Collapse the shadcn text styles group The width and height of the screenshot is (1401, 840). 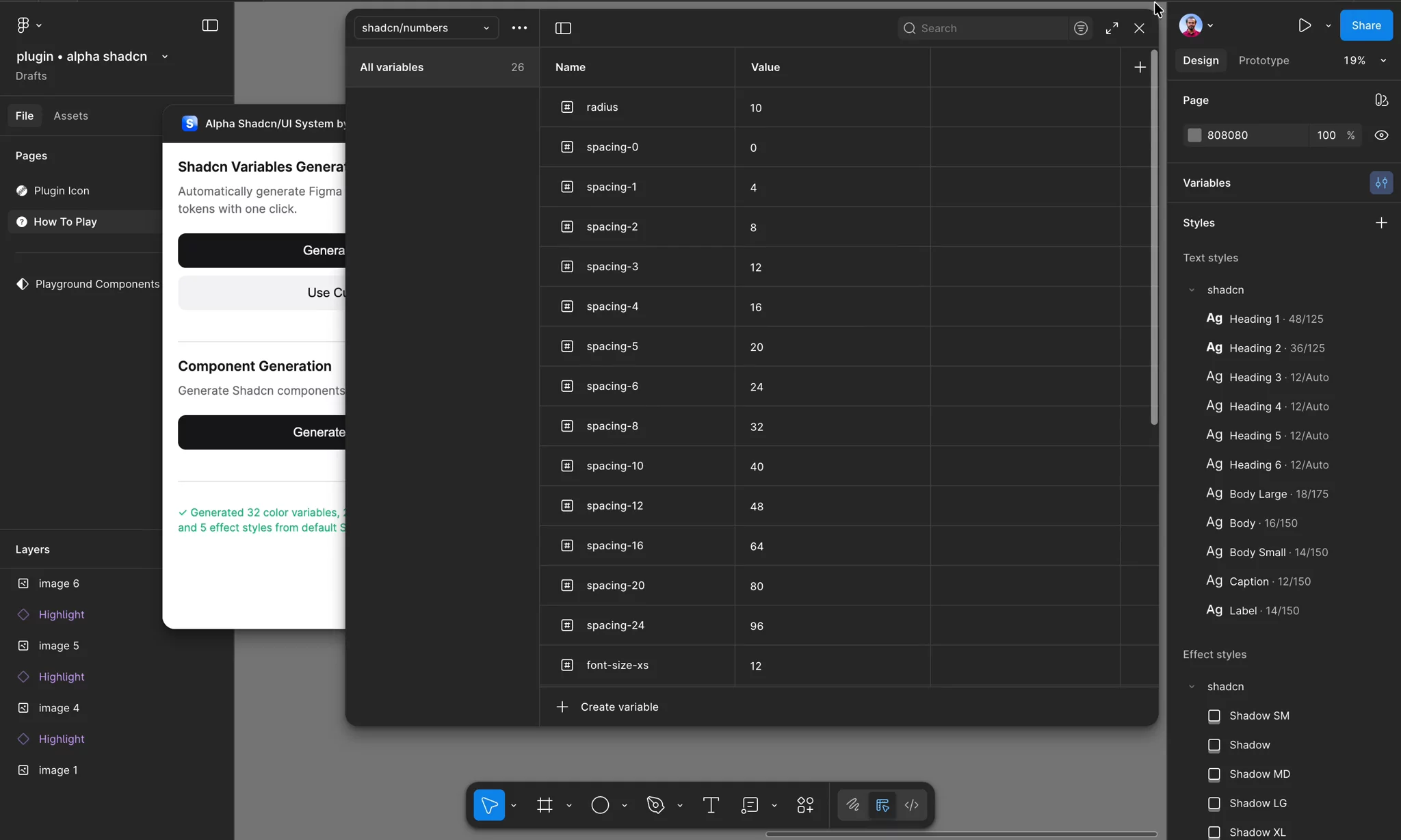(1192, 290)
